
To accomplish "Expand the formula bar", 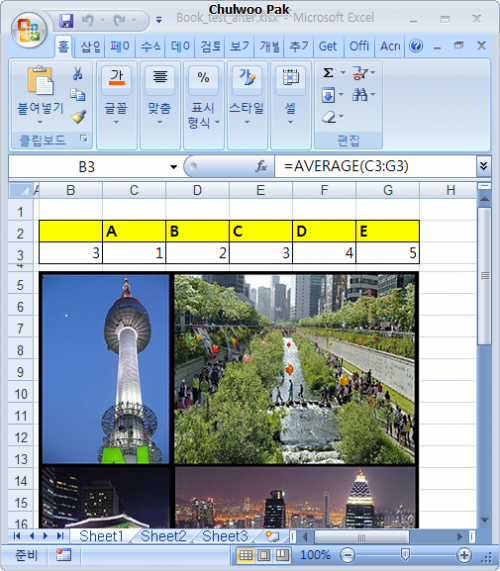I will point(483,166).
